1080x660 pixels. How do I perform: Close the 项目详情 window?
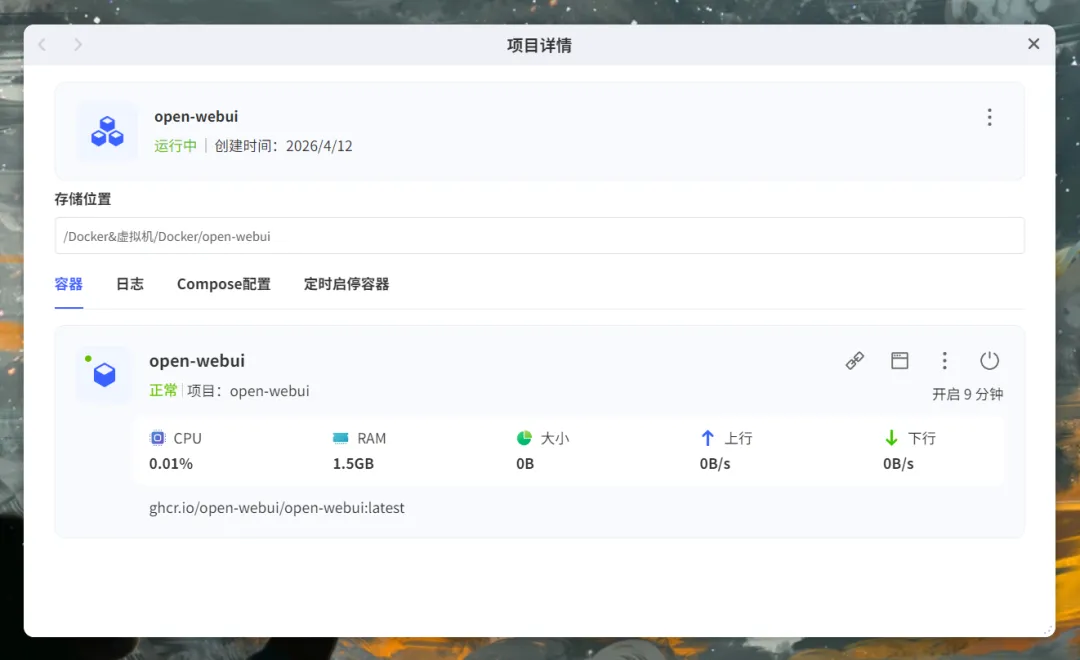1033,44
